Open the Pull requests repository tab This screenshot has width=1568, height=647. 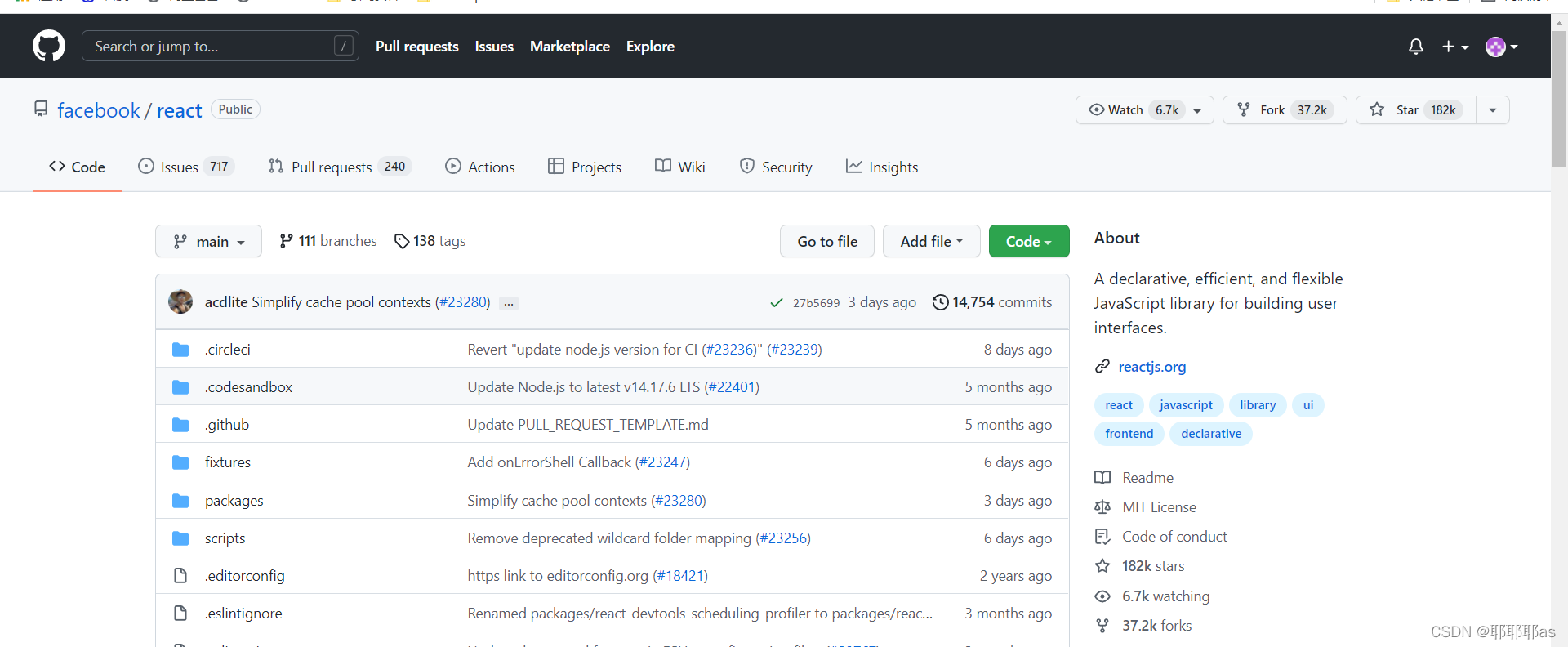(x=340, y=167)
